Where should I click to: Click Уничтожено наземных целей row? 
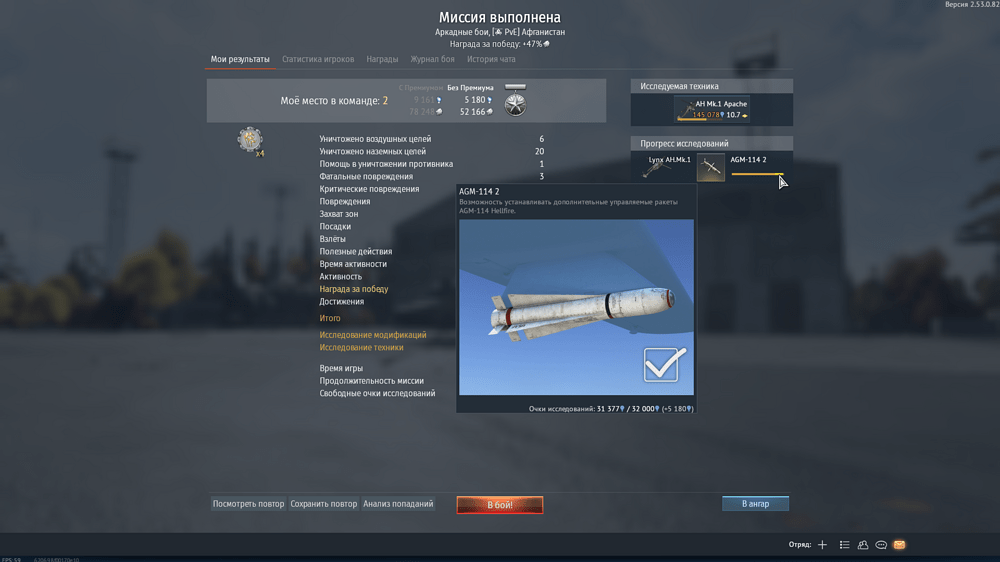[432, 151]
